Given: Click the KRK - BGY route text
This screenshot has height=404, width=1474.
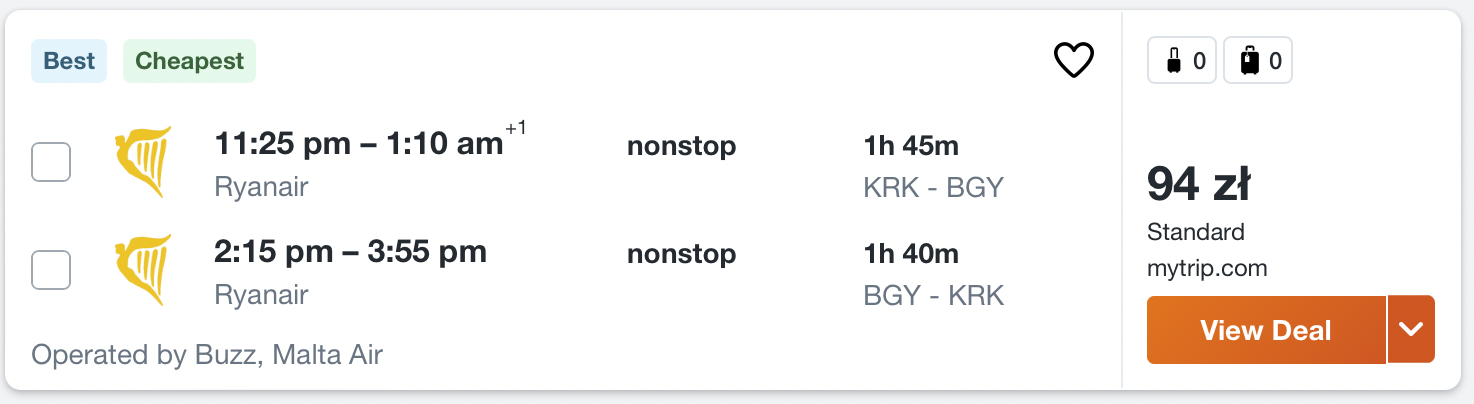Looking at the screenshot, I should tap(932, 188).
